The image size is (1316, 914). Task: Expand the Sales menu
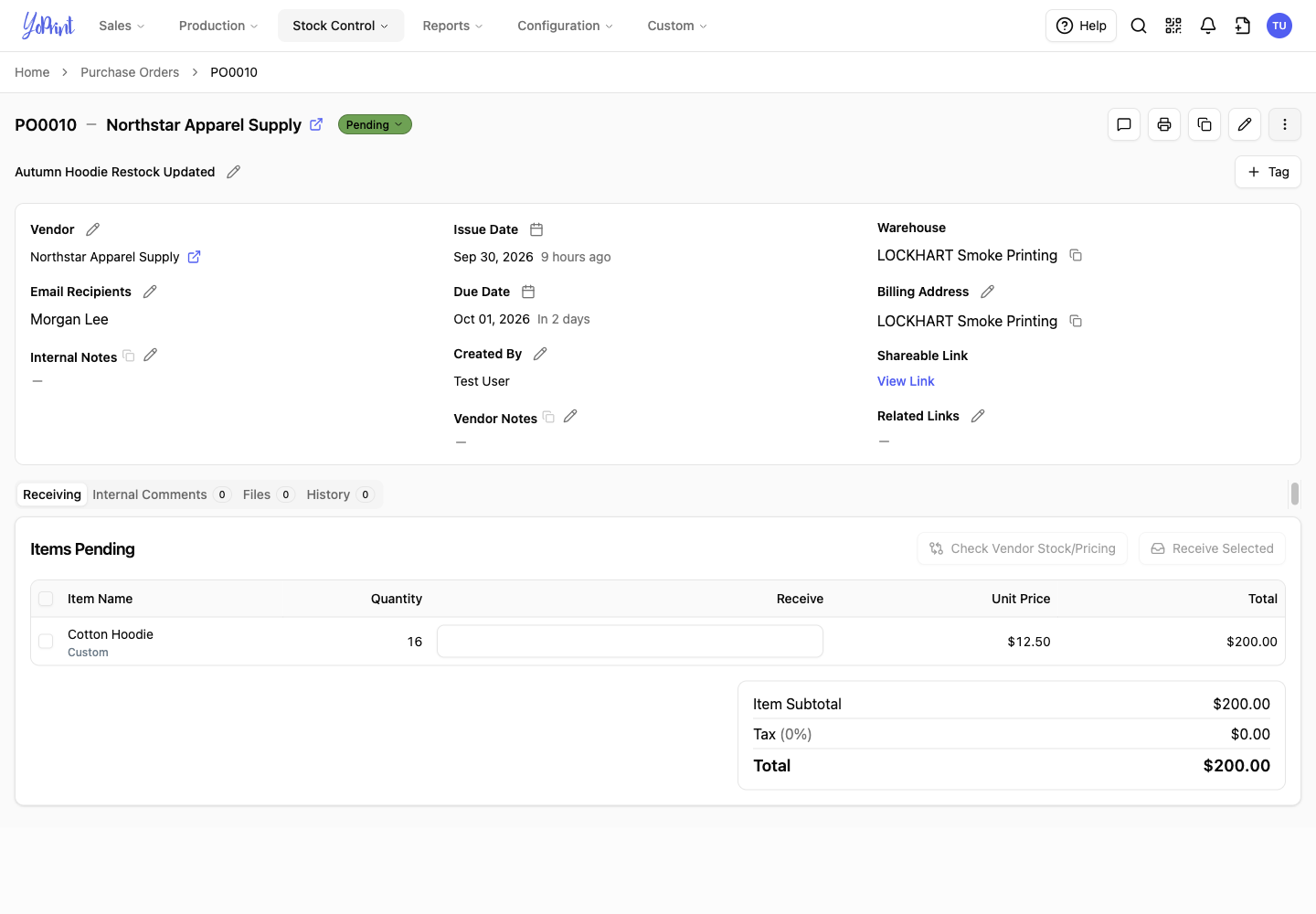122,26
